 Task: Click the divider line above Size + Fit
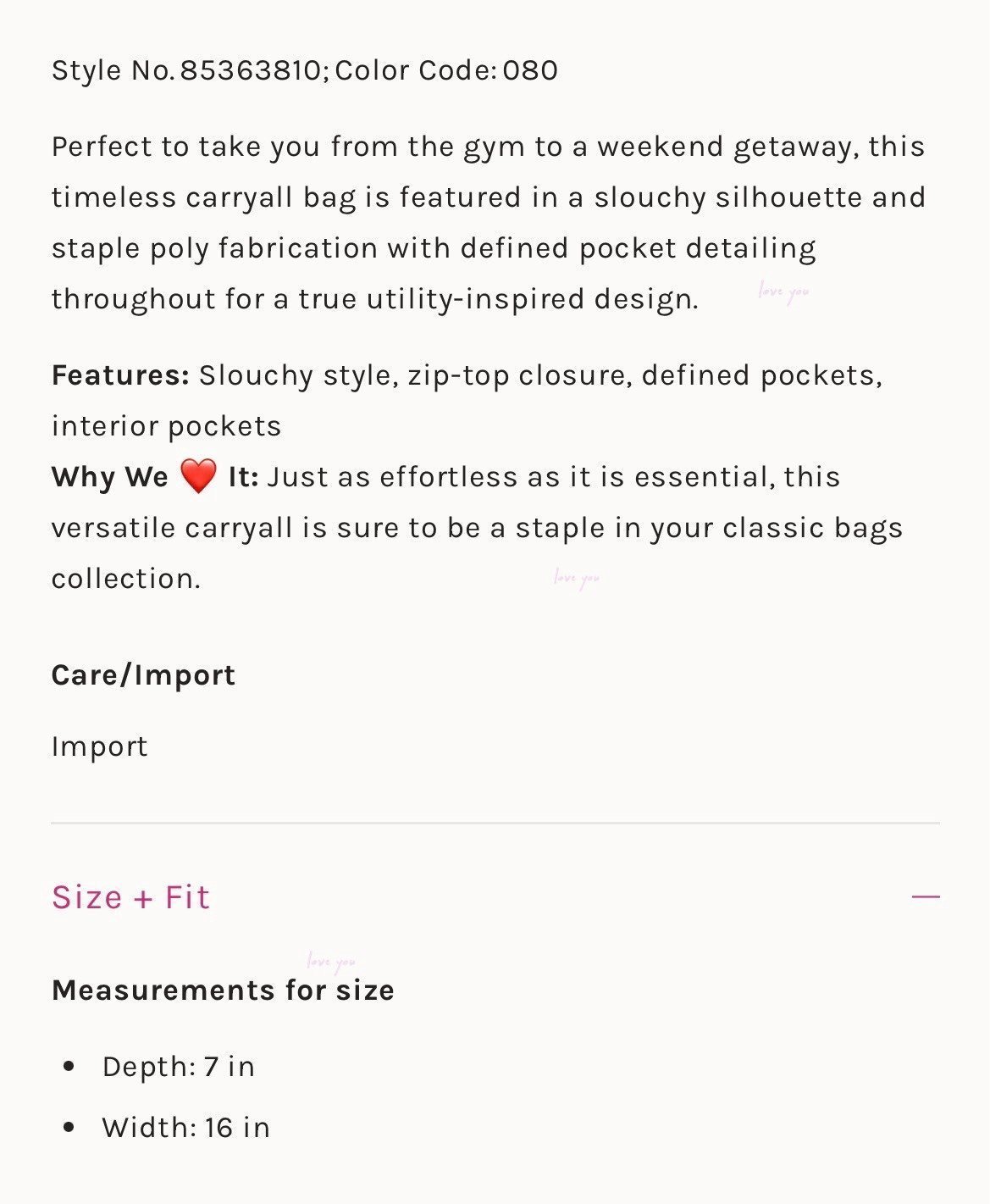[495, 823]
